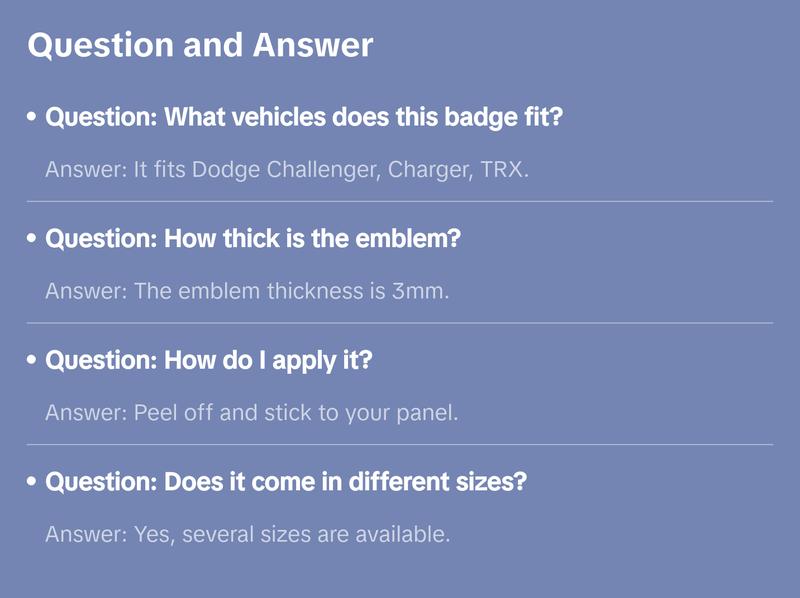Click the answer listing Dodge Challenger, Charger, TRX
Viewport: 800px width, 598px height.
[287, 170]
